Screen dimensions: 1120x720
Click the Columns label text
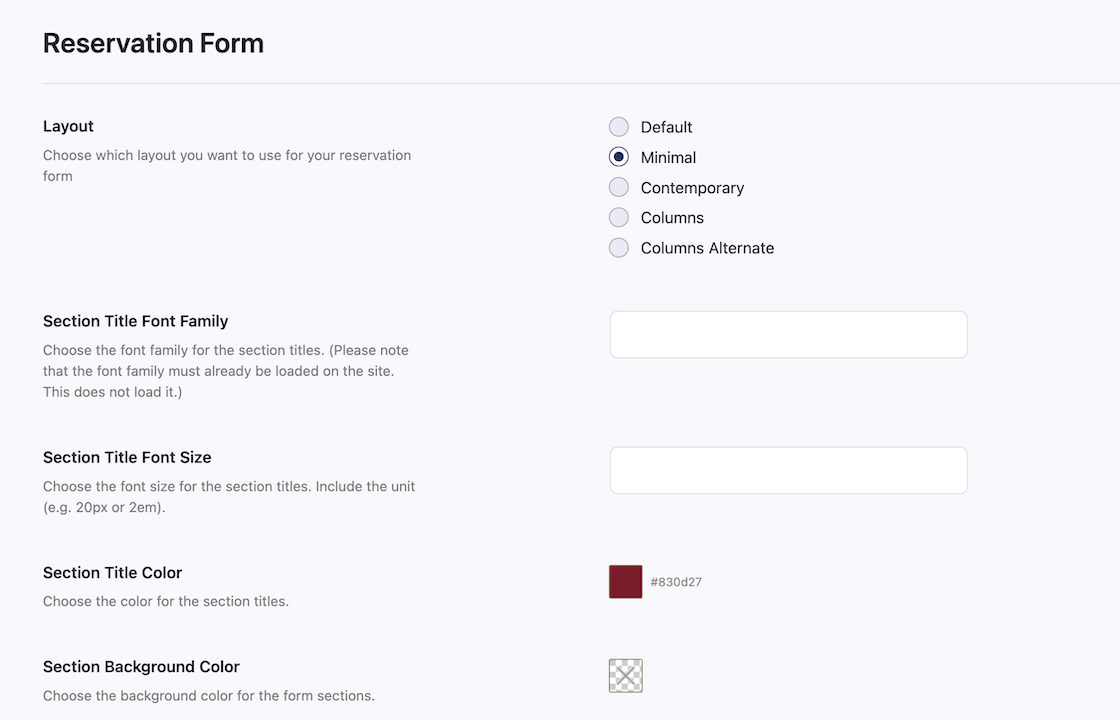point(672,218)
